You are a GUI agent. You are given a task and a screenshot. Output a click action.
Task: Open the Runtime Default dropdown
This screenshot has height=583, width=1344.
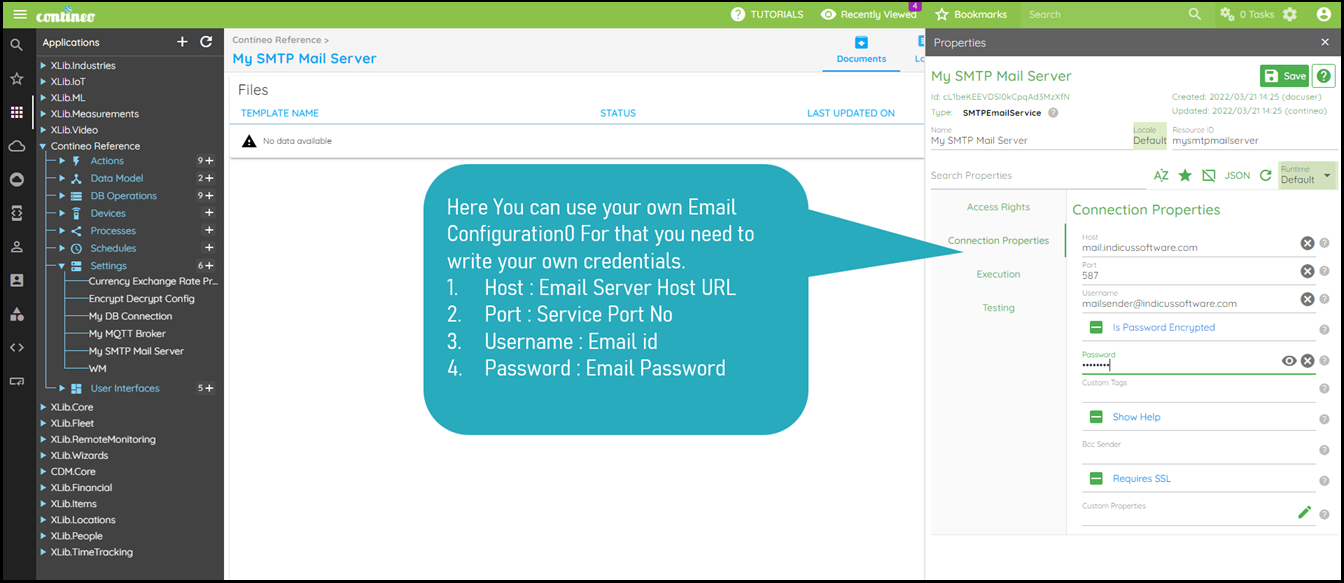pos(1308,175)
